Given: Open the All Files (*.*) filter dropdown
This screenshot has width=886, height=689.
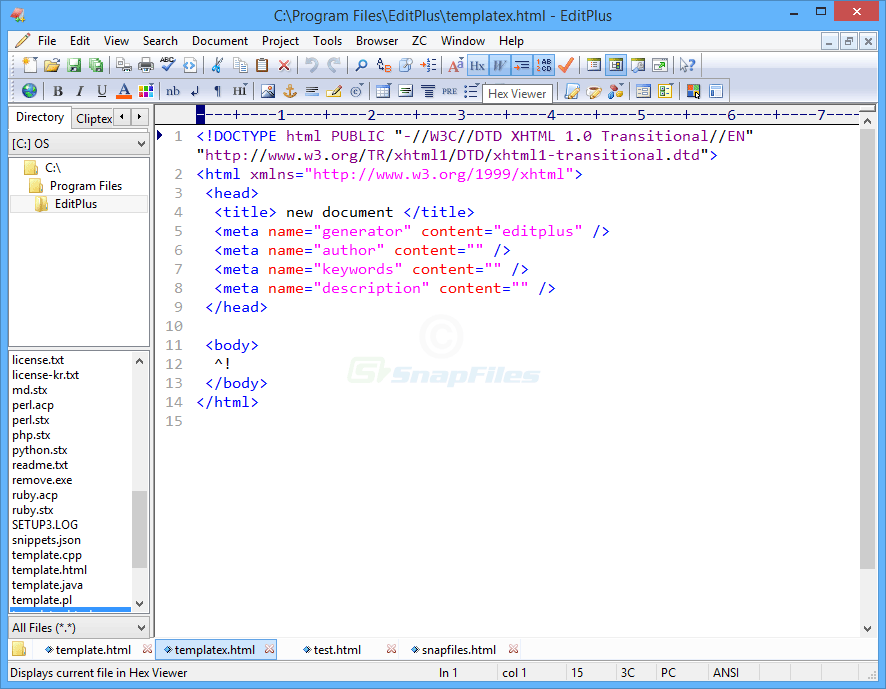Looking at the screenshot, I should point(79,627).
